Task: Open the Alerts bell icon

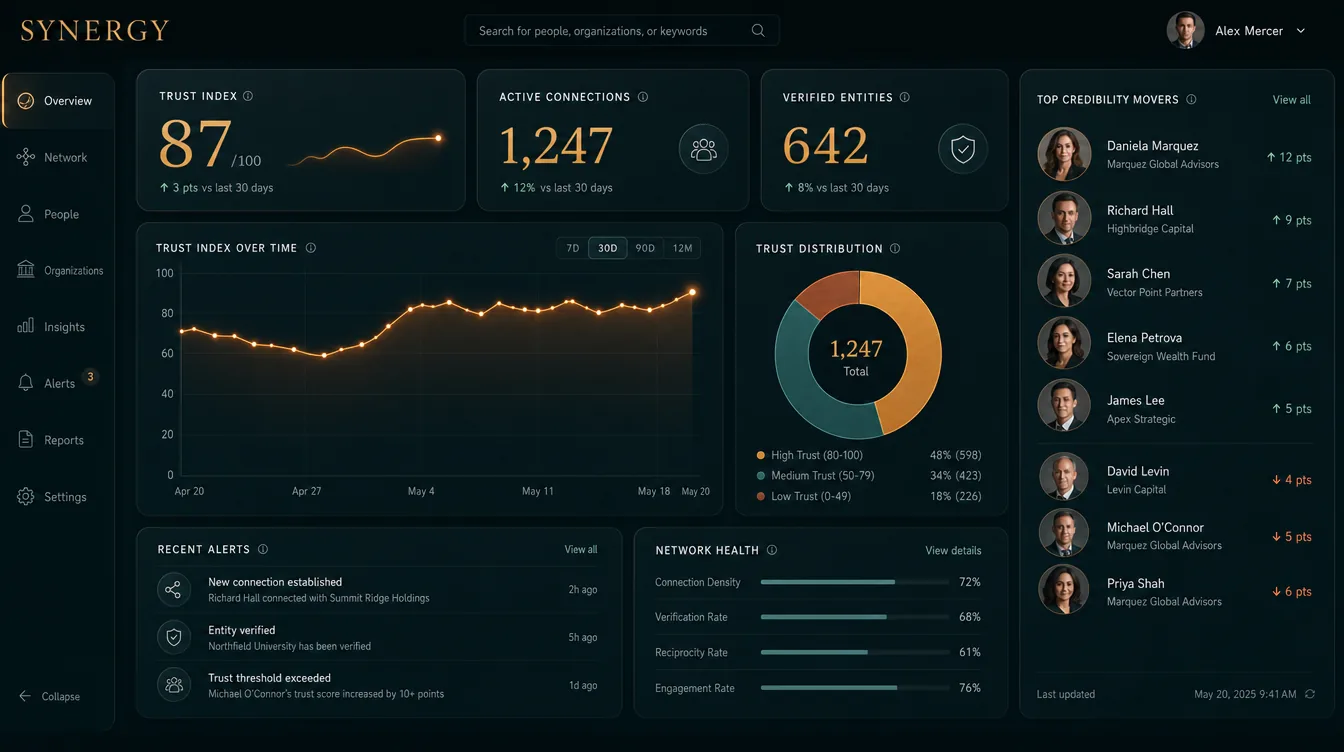Action: pos(26,383)
